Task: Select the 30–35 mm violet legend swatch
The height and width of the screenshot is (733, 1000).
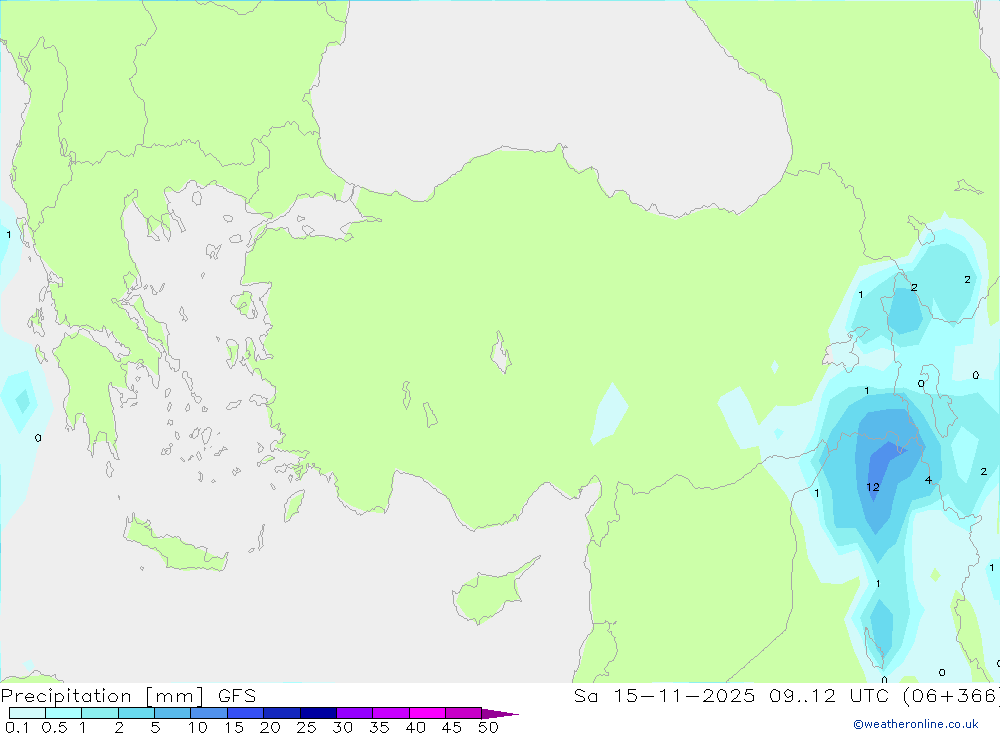Action: coord(354,713)
